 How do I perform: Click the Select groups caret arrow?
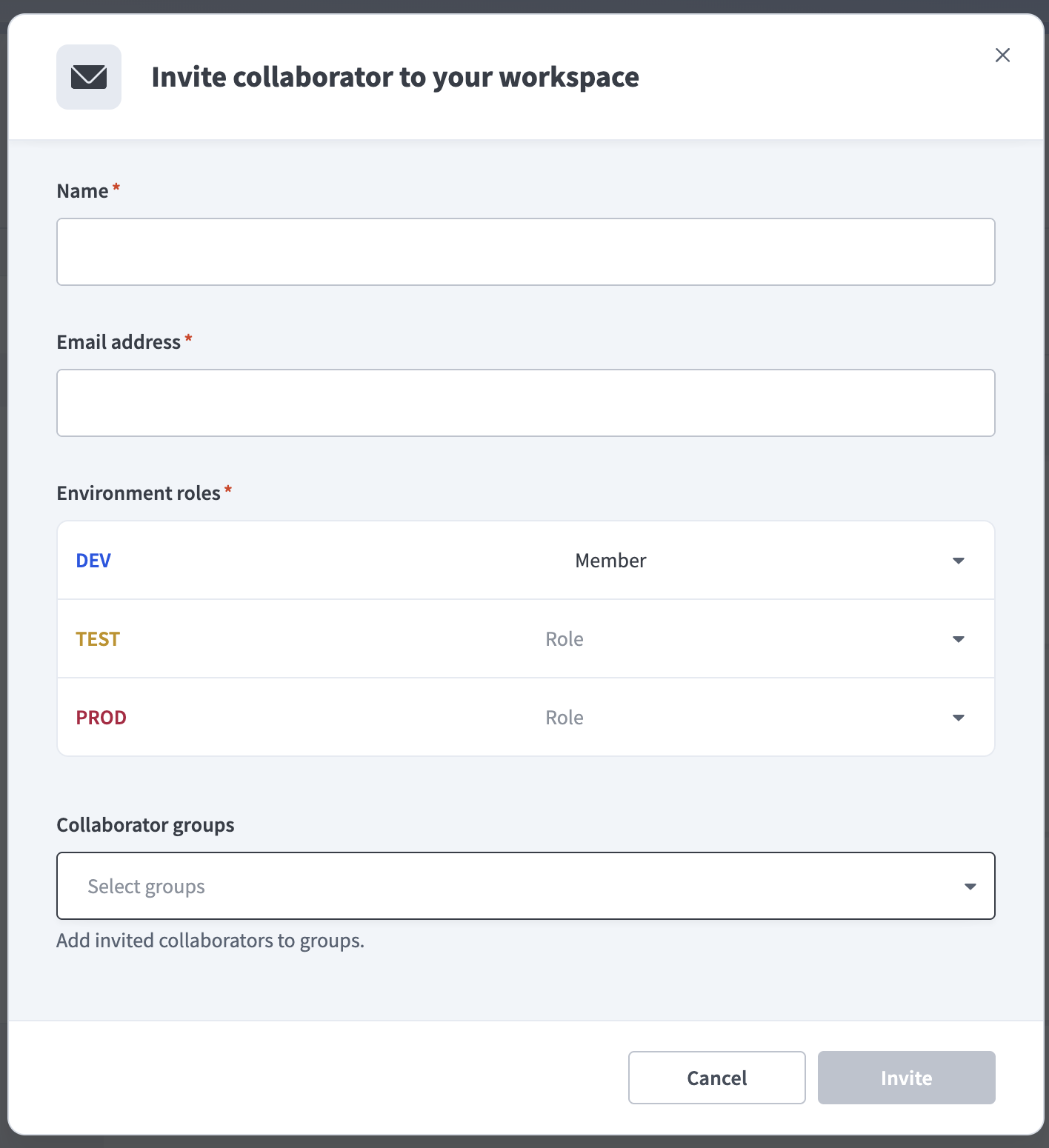[x=970, y=887]
